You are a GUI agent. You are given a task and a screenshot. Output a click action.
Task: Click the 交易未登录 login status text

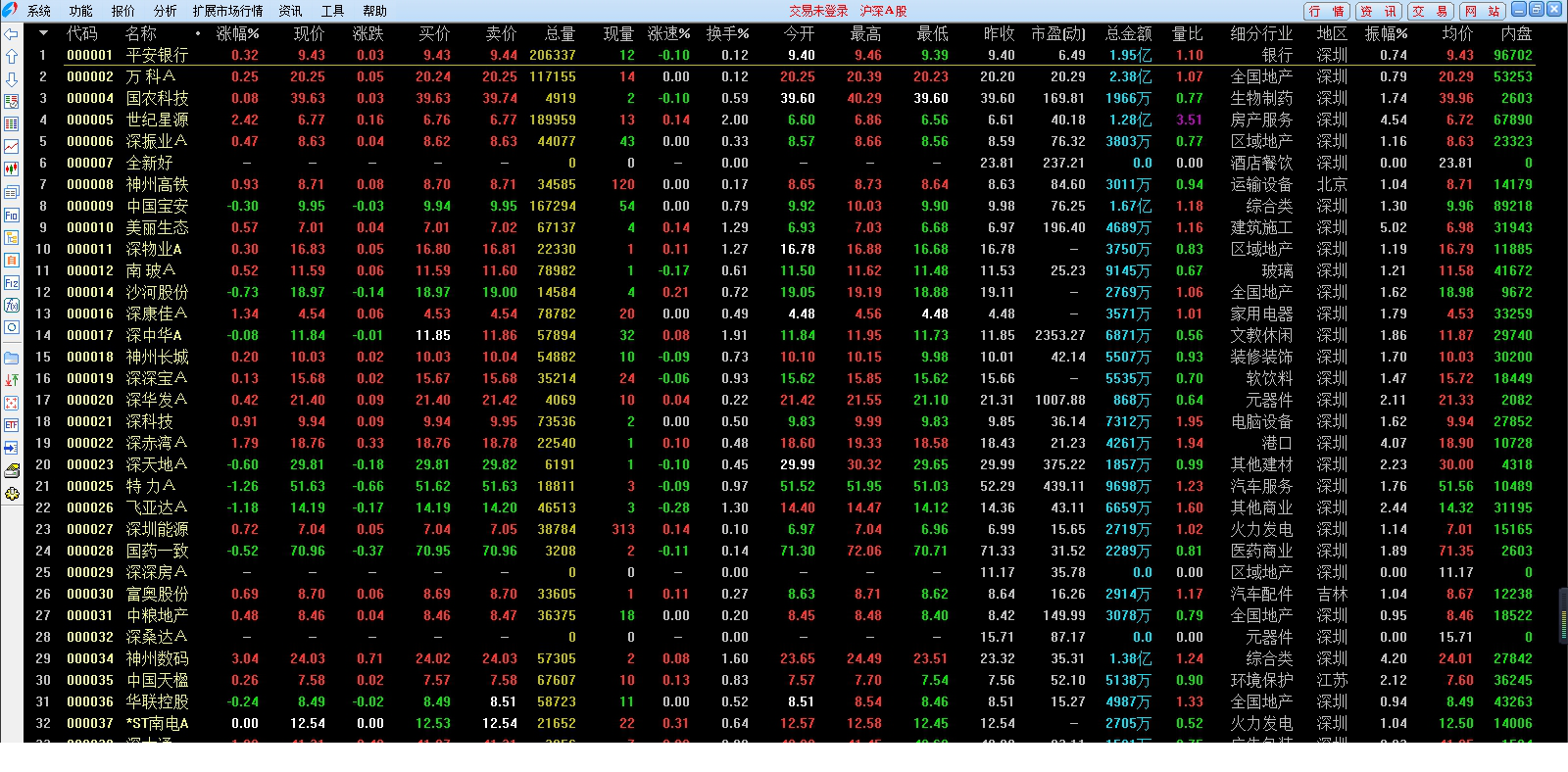tap(818, 11)
